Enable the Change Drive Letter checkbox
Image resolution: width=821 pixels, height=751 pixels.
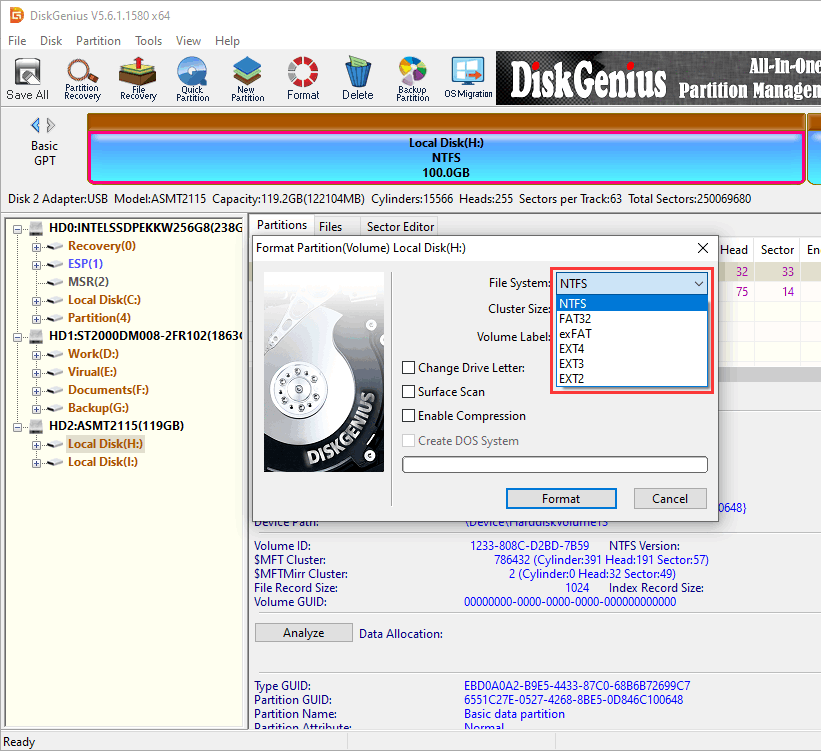pyautogui.click(x=409, y=368)
